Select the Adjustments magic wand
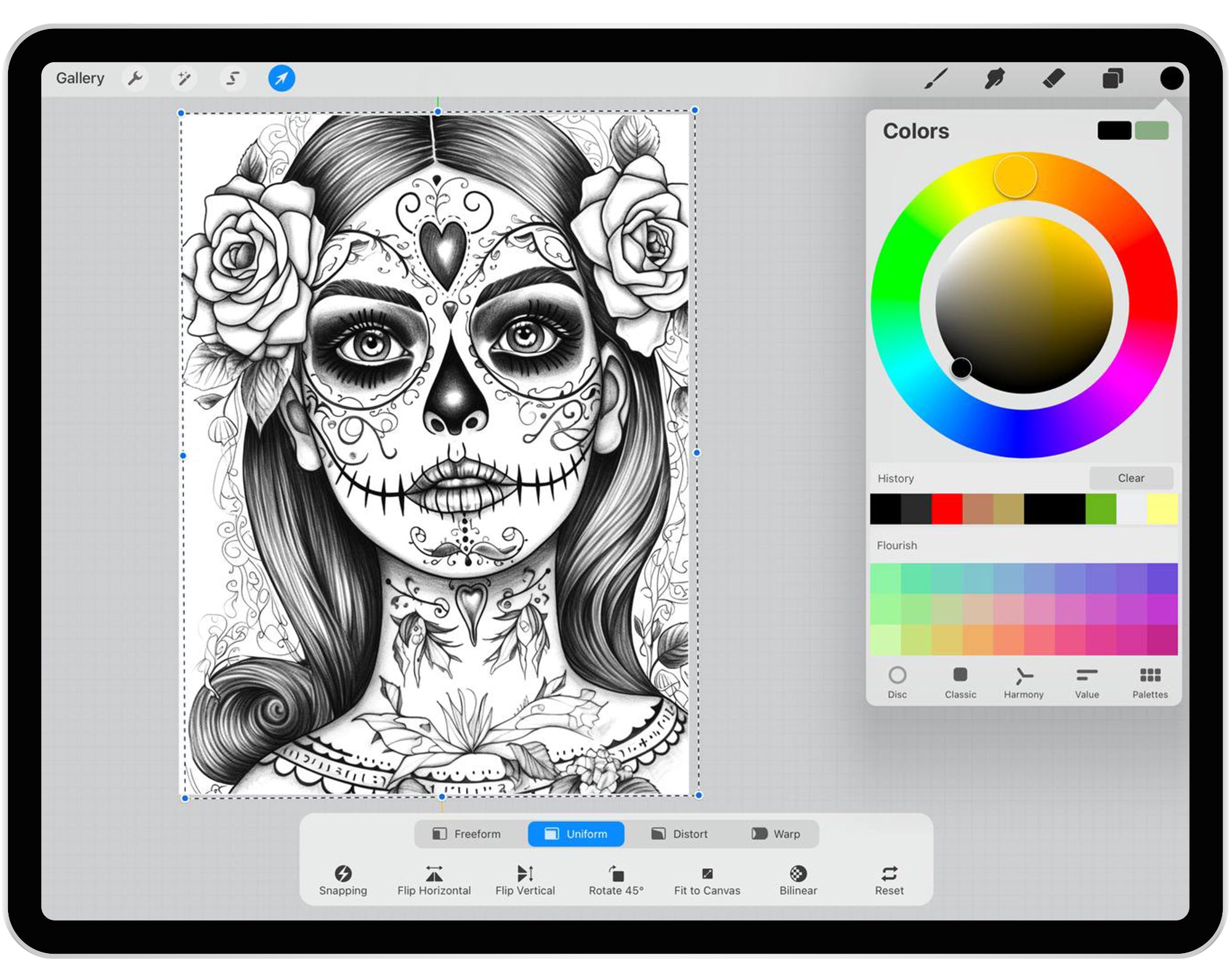This screenshot has width=1232, height=979. 184,78
